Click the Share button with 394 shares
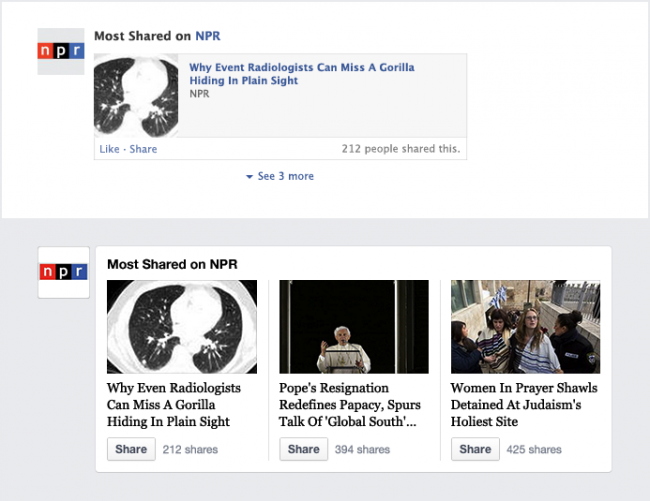650x501 pixels. 303,449
